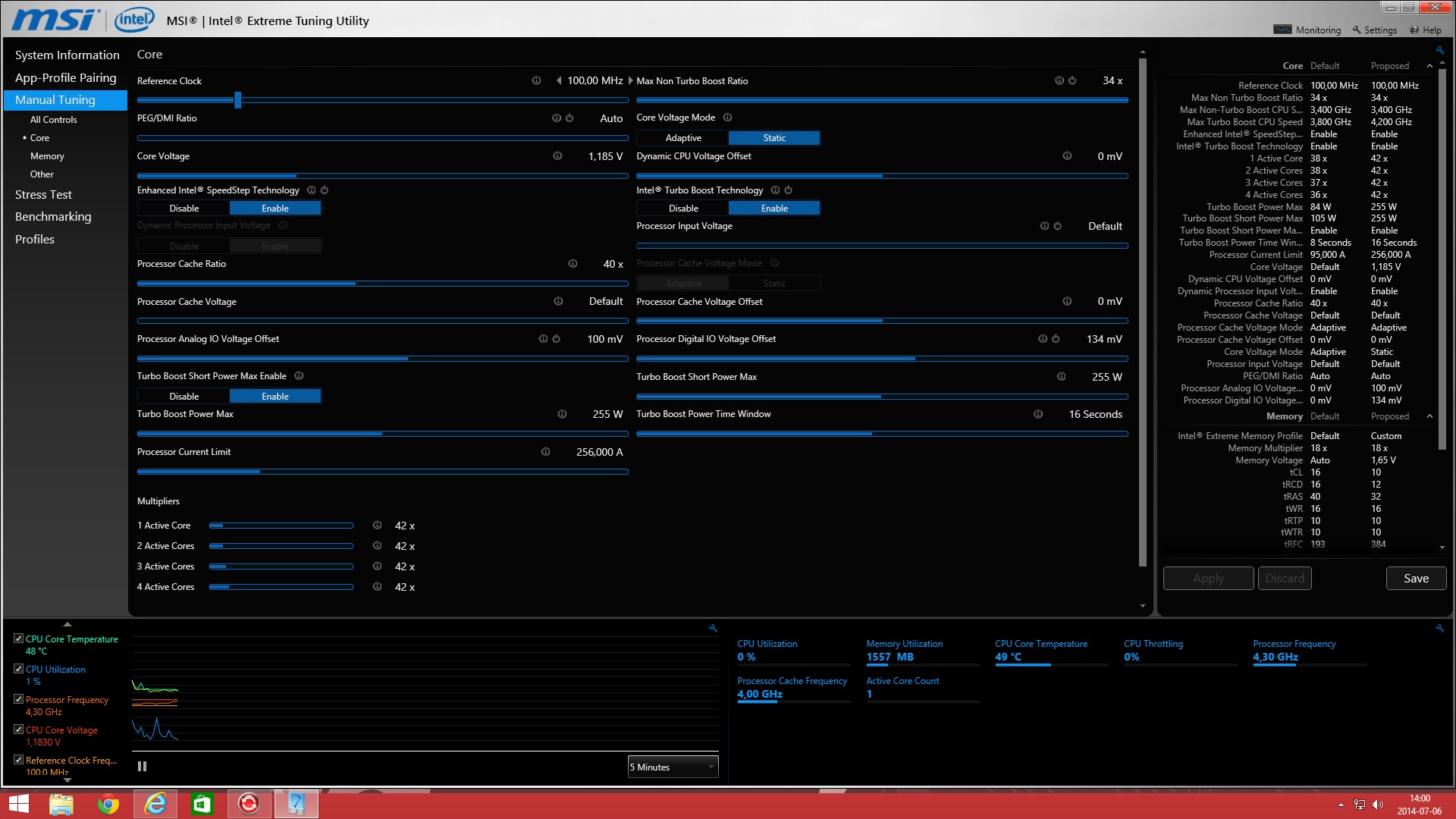This screenshot has height=819, width=1456.
Task: Click the wrench icon on the monitoring graph
Action: (x=713, y=628)
